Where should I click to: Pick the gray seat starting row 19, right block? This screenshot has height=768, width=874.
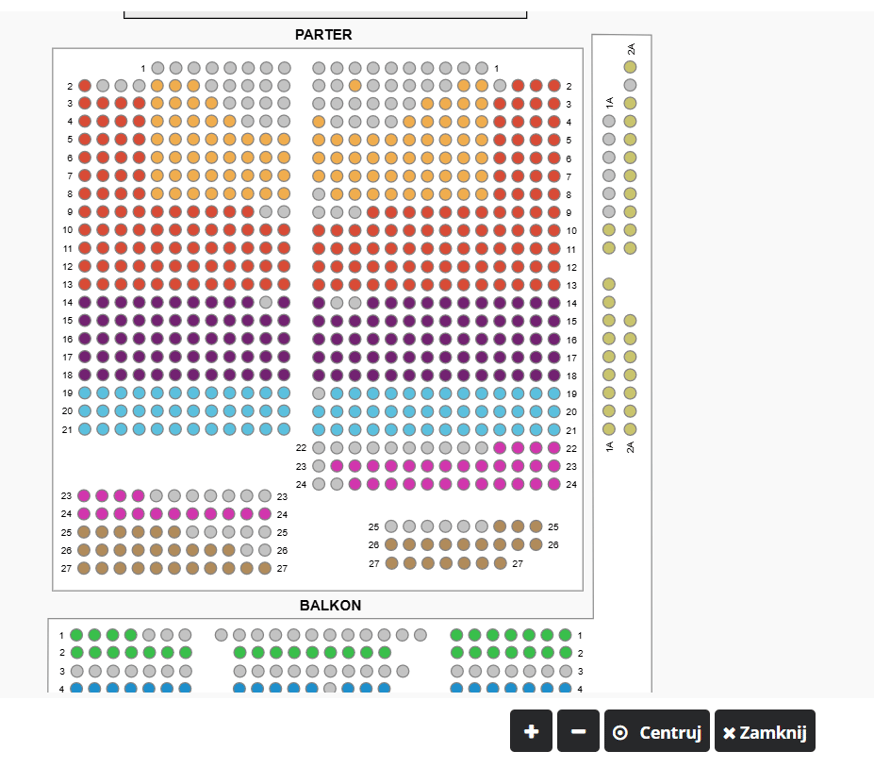[319, 393]
